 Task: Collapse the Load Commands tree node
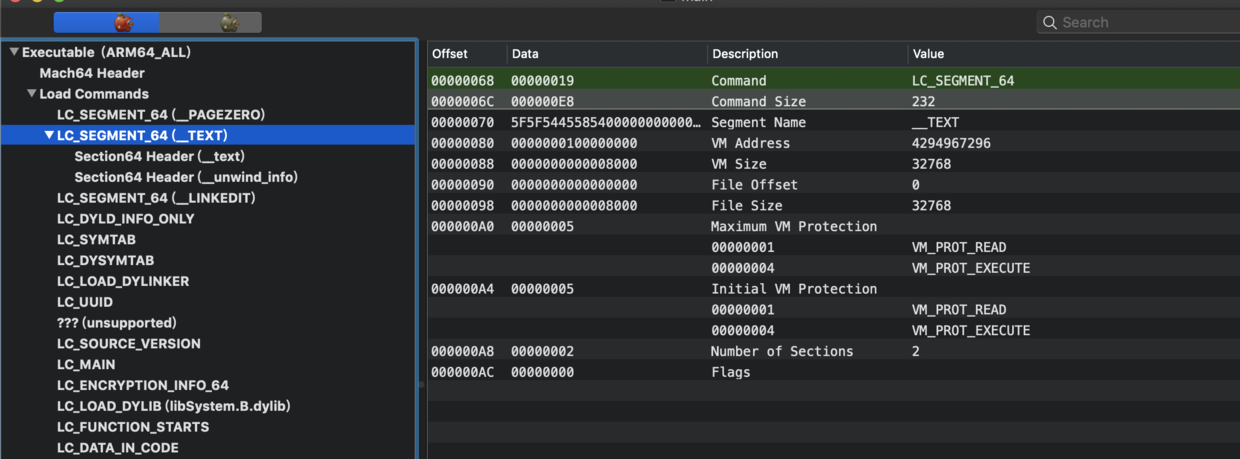[31, 94]
